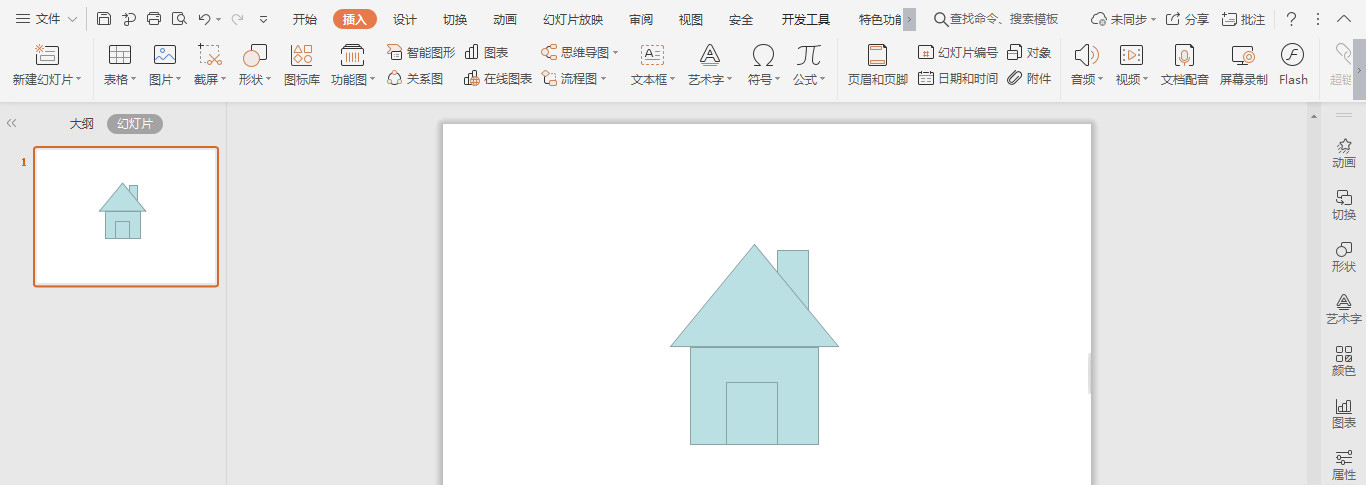Switch to the 幻灯片放映 tab
Image resolution: width=1366 pixels, height=485 pixels.
pos(573,19)
